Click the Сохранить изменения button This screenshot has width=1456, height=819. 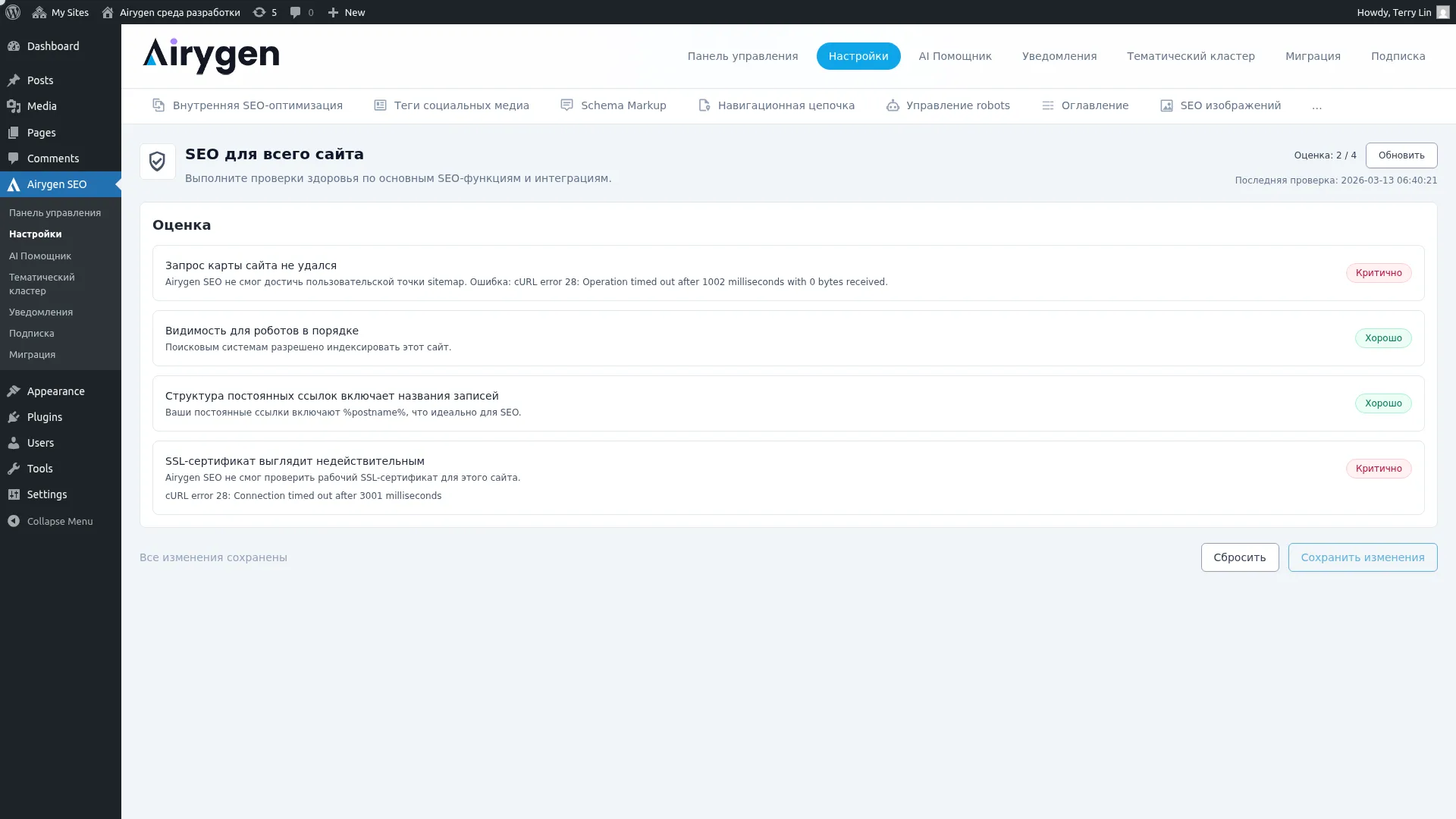coord(1363,557)
